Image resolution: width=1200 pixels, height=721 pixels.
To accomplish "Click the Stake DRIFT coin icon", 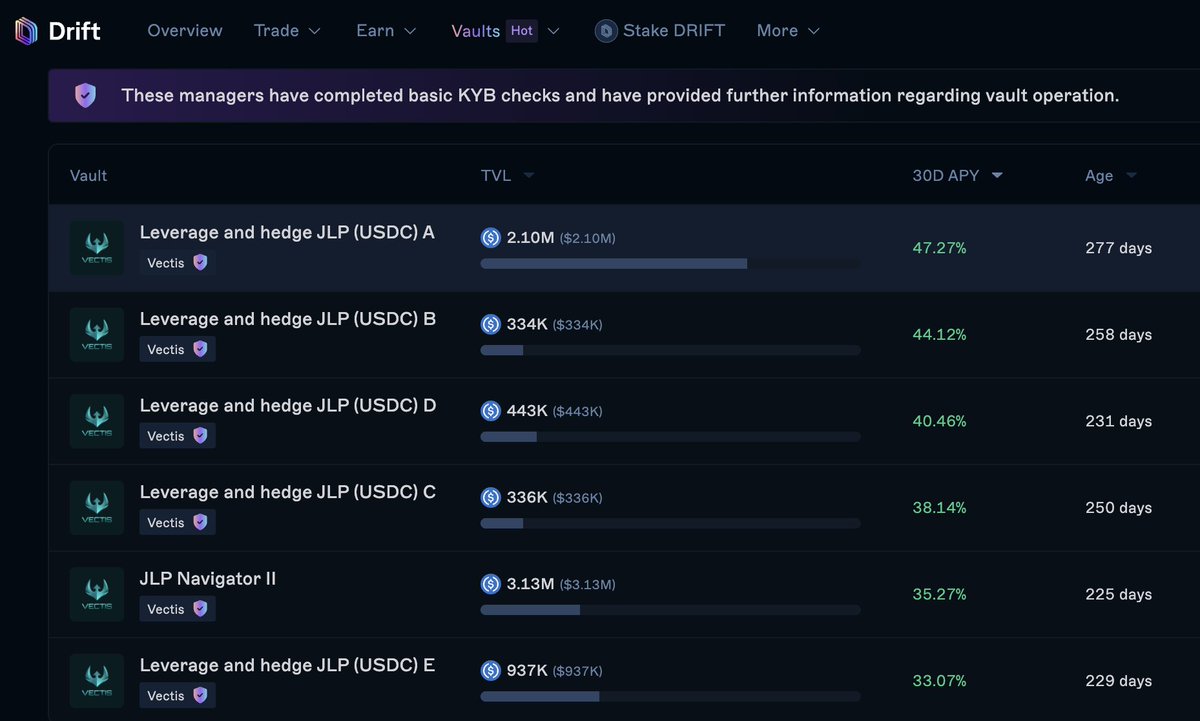I will 606,31.
